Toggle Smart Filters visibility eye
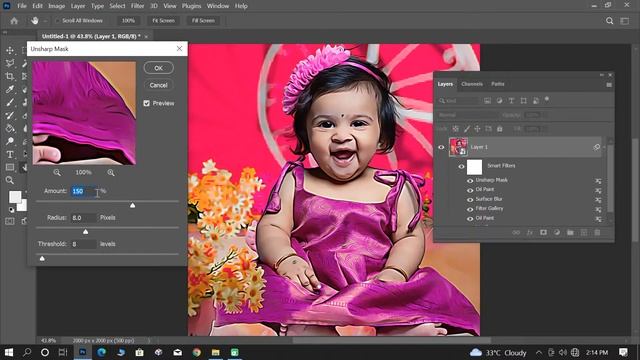Screen dimensions: 640x360 (461, 167)
